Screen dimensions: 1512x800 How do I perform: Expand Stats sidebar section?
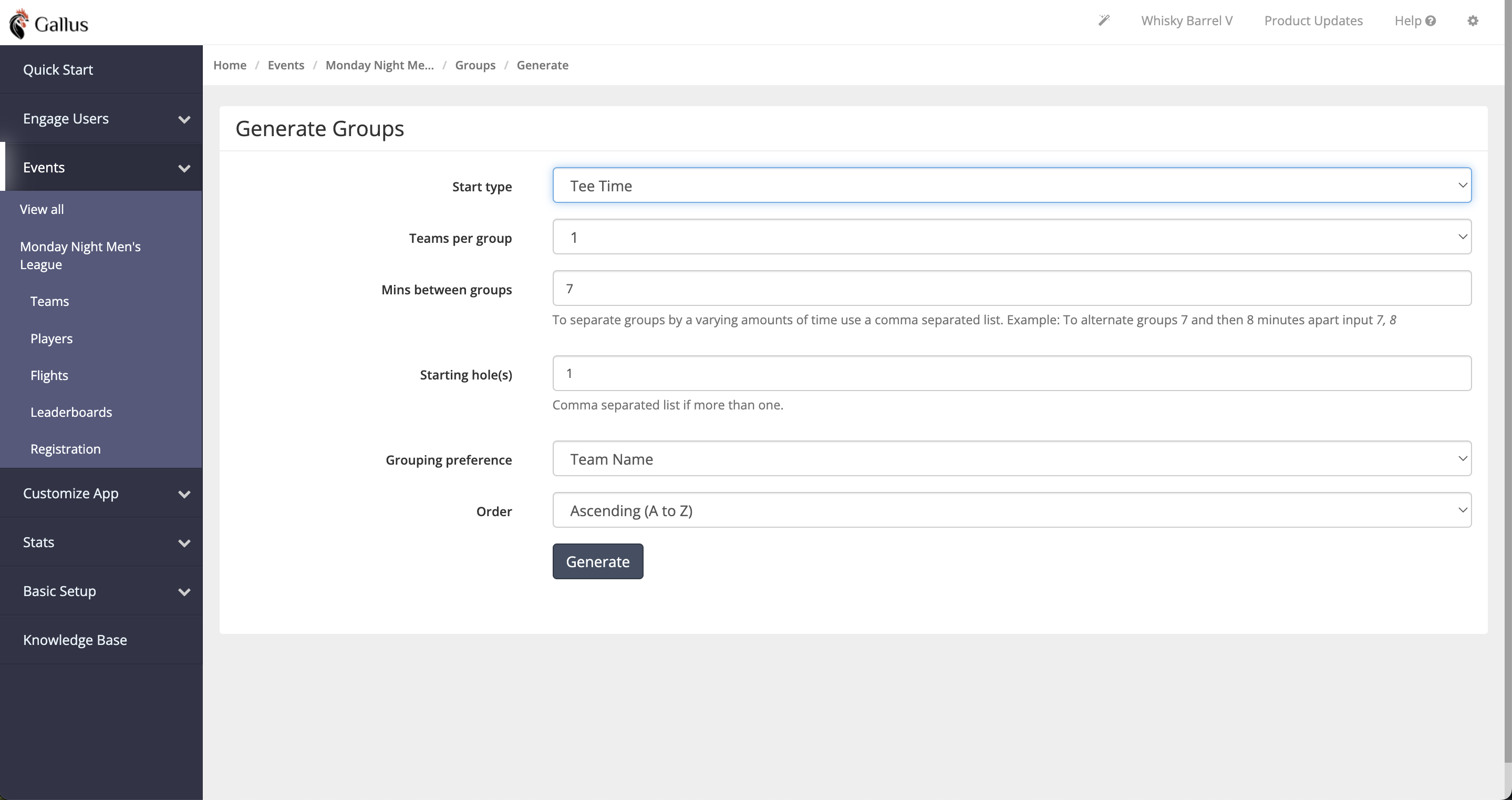click(101, 542)
